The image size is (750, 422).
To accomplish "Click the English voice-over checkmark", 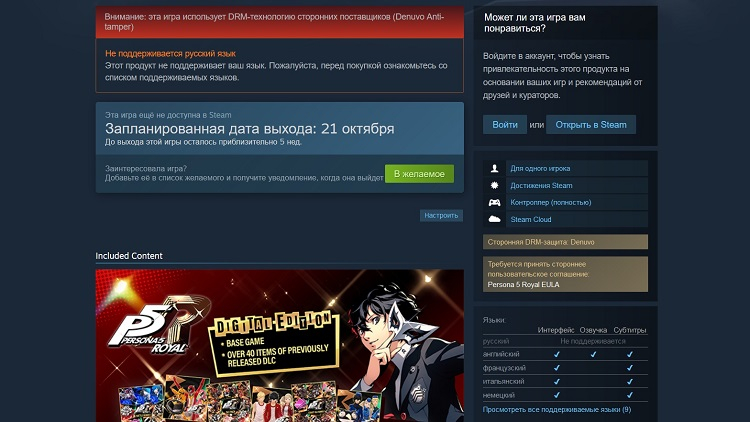I will (x=593, y=355).
